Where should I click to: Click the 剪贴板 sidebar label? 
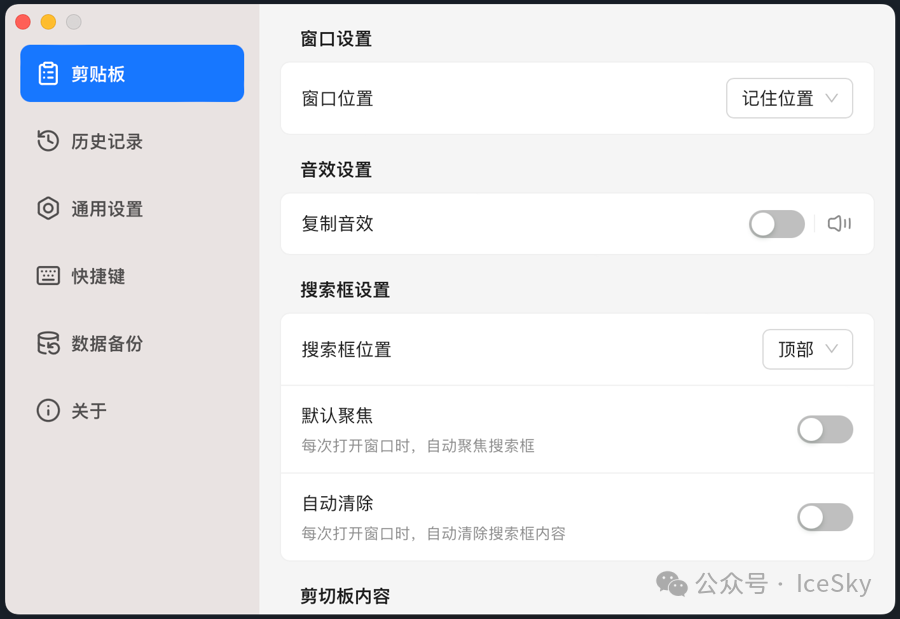click(98, 74)
